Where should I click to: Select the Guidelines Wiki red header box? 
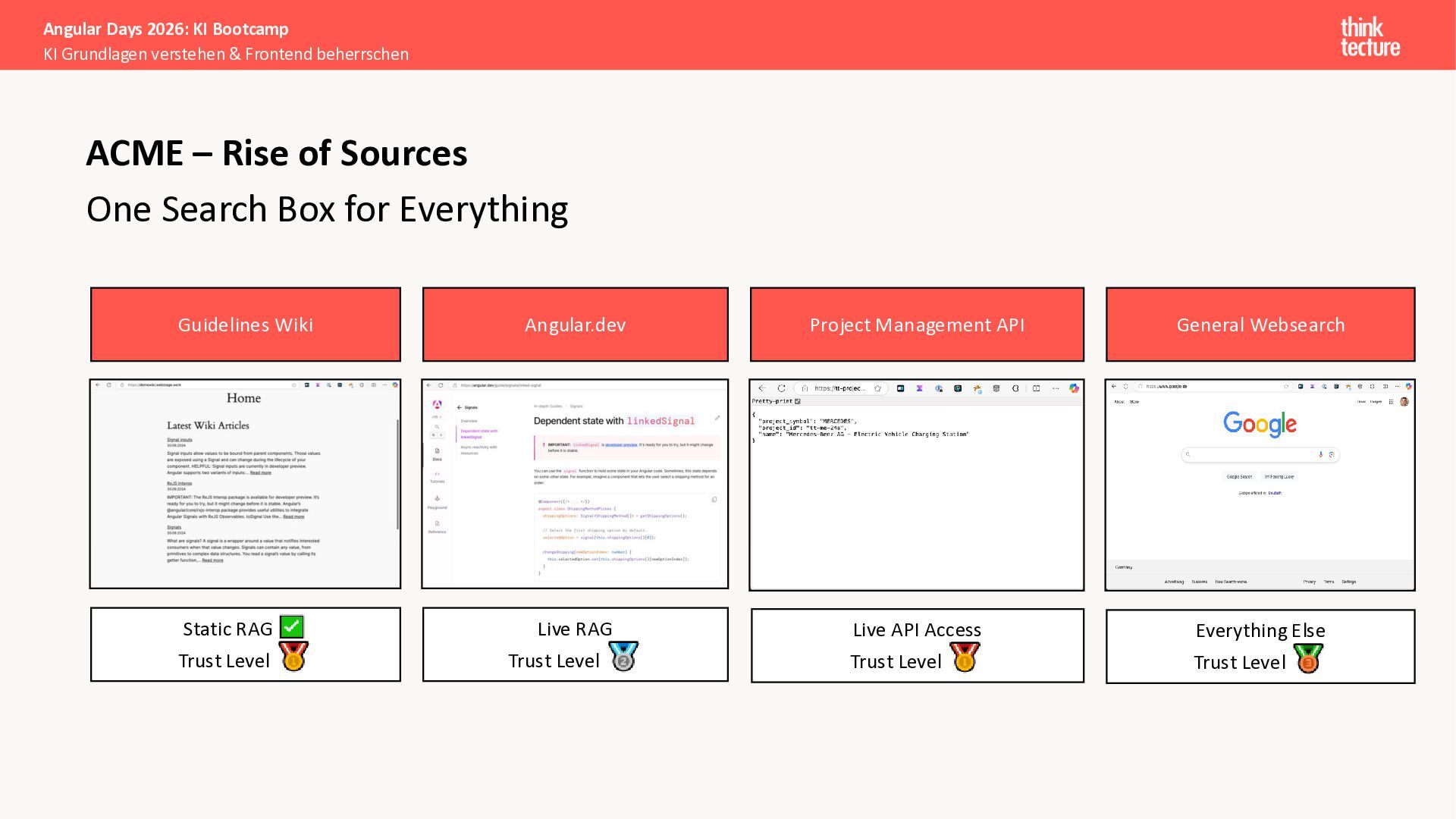[x=245, y=325]
